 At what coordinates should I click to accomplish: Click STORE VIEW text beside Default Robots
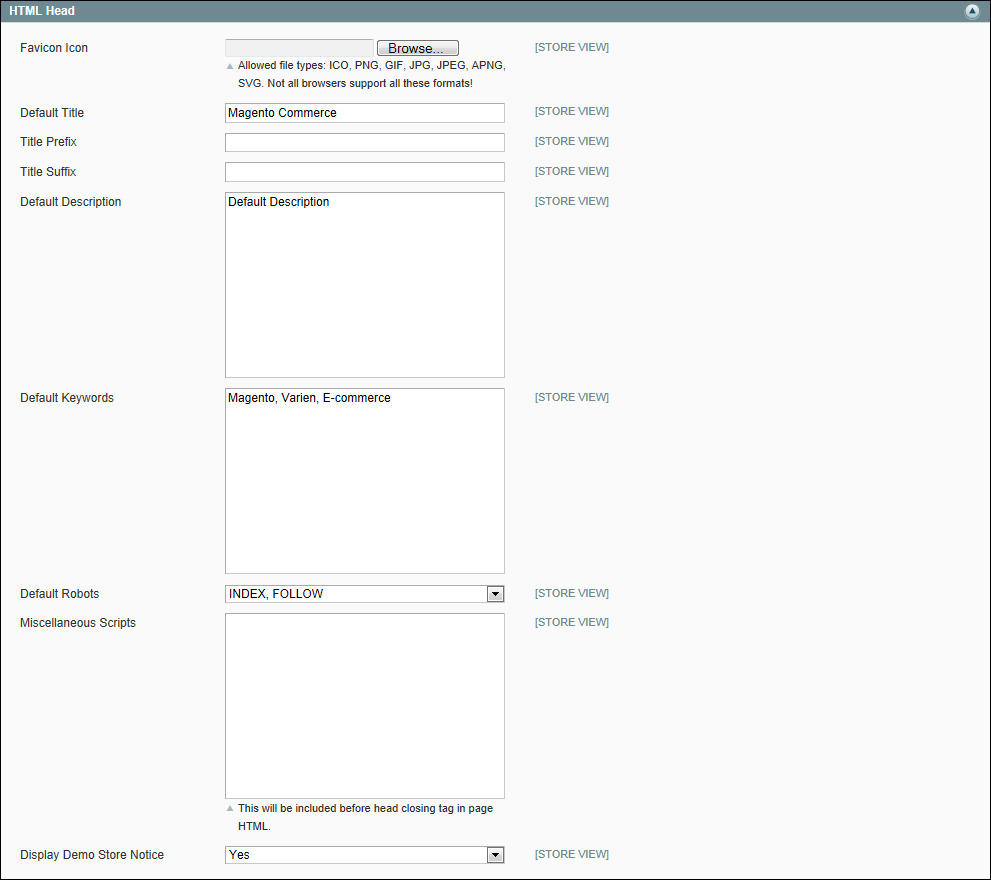[x=572, y=593]
